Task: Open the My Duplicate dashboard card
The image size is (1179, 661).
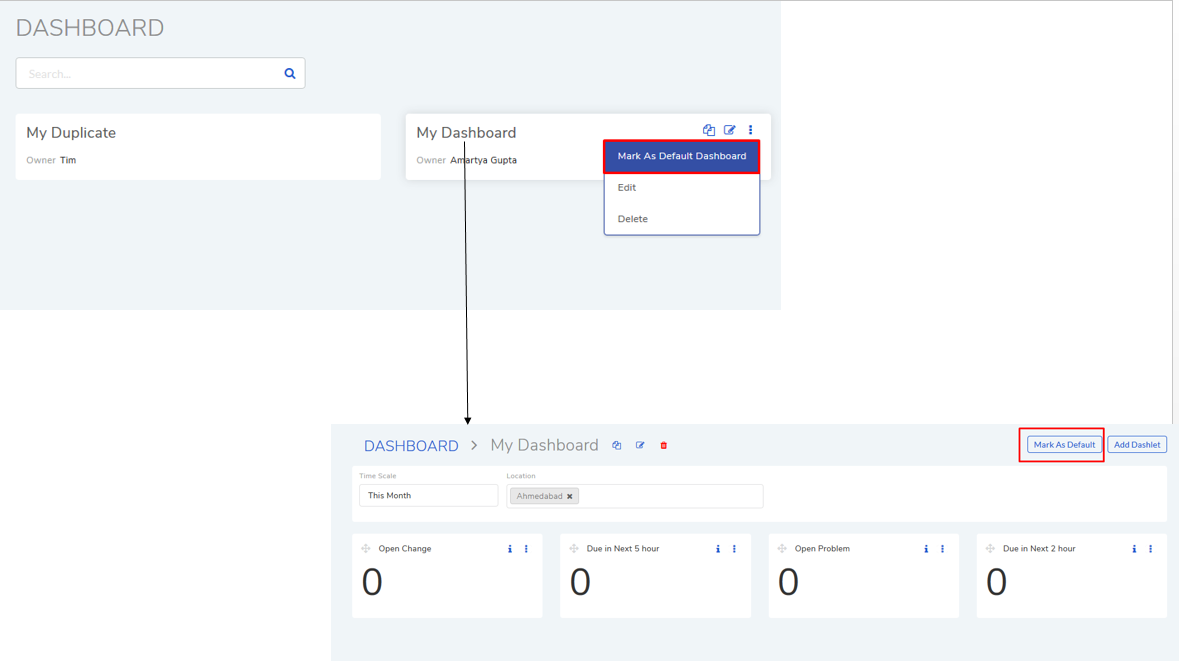Action: (x=198, y=147)
